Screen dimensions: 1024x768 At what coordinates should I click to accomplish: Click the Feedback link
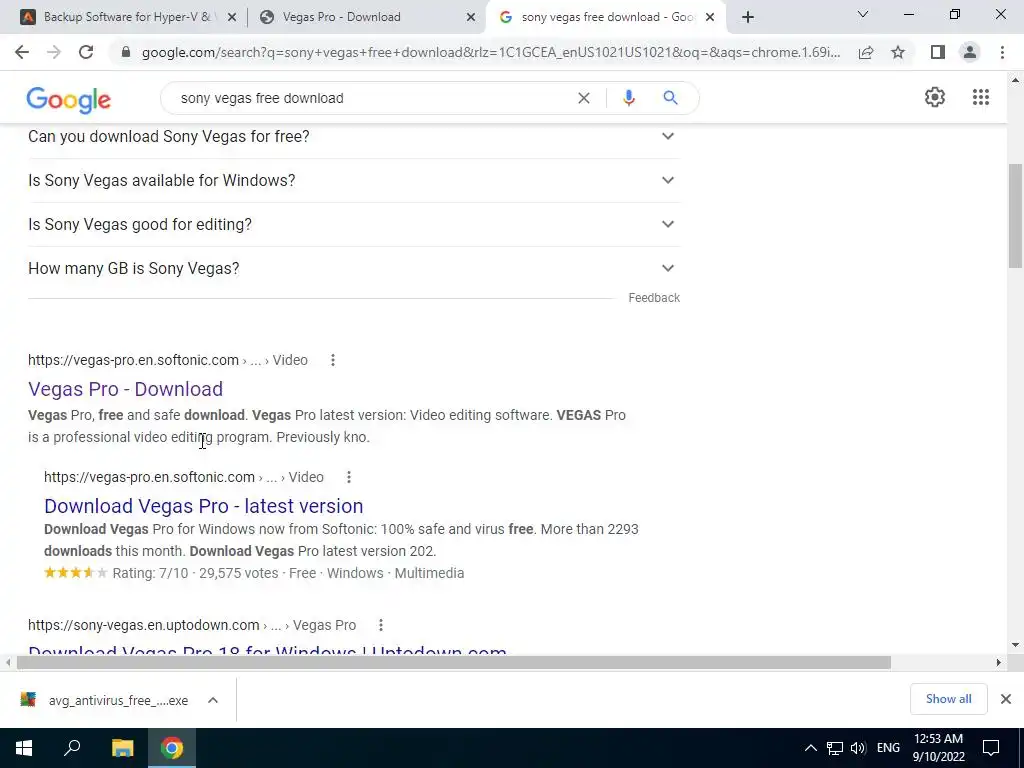[x=654, y=298]
